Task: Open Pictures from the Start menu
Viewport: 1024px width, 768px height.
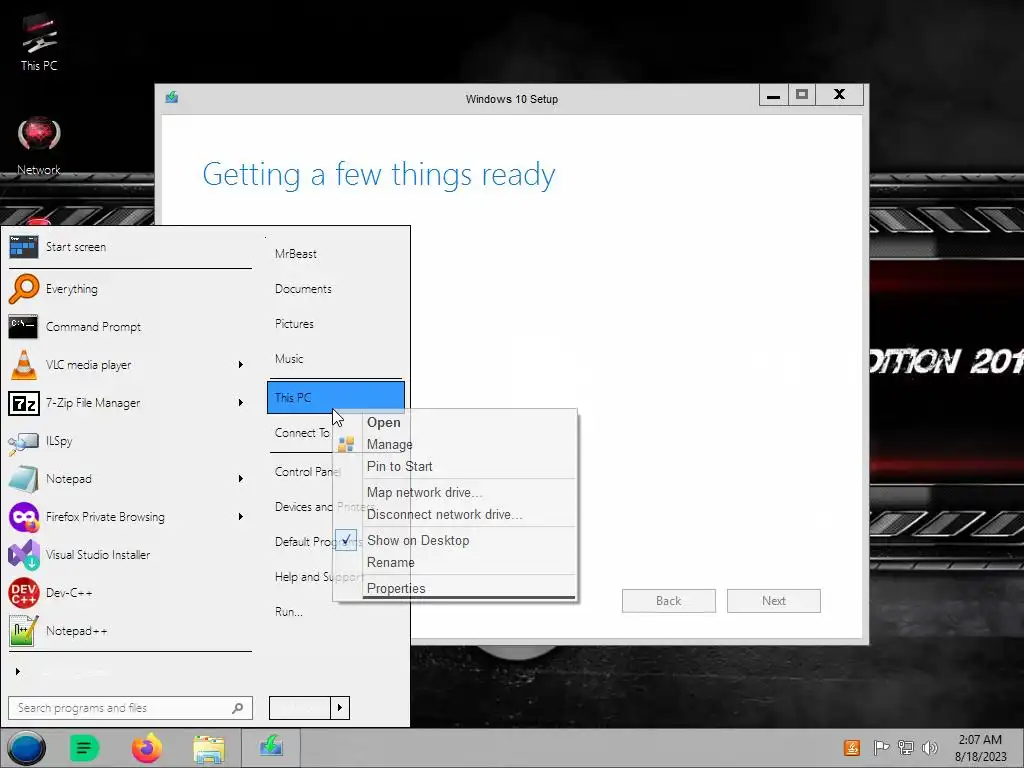Action: pyautogui.click(x=294, y=324)
